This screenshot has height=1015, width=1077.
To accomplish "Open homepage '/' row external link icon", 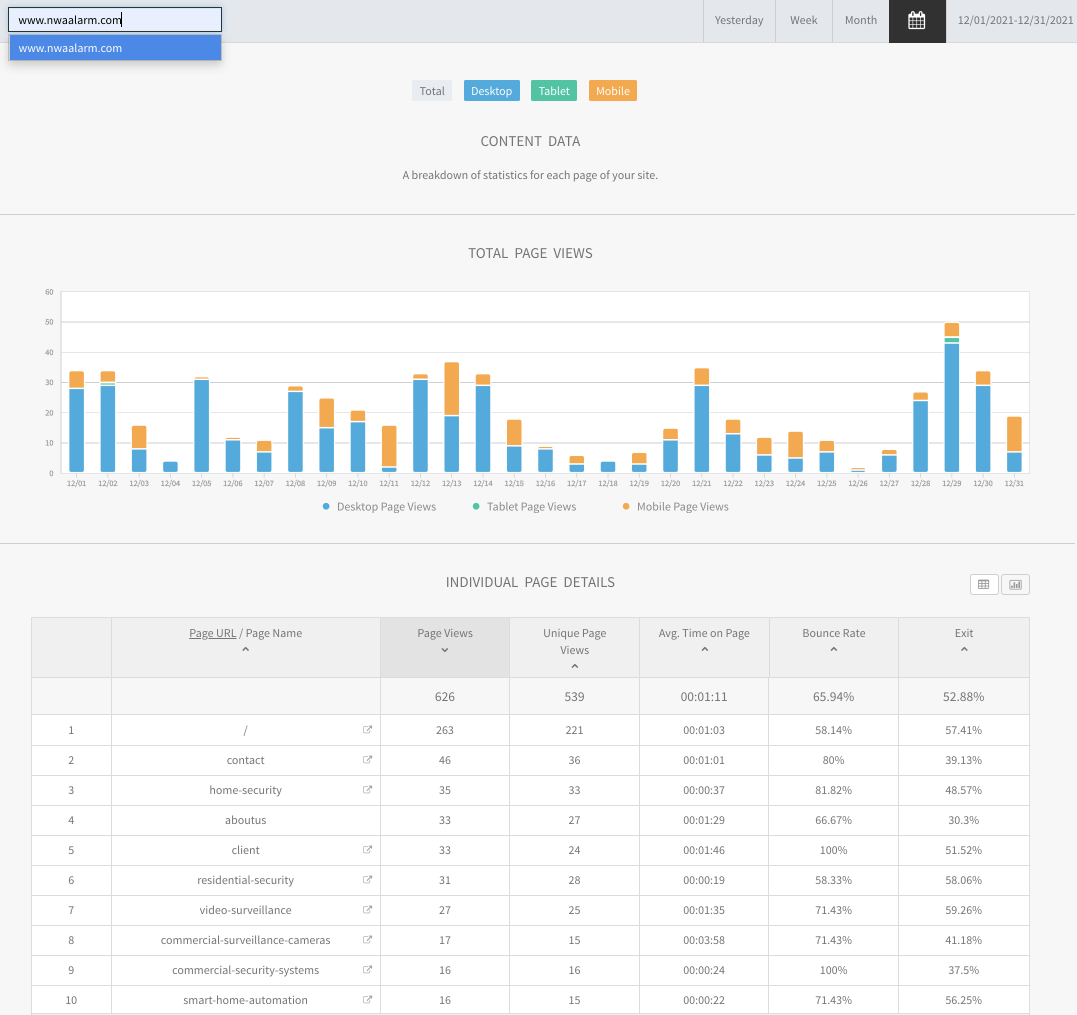I will click(367, 730).
